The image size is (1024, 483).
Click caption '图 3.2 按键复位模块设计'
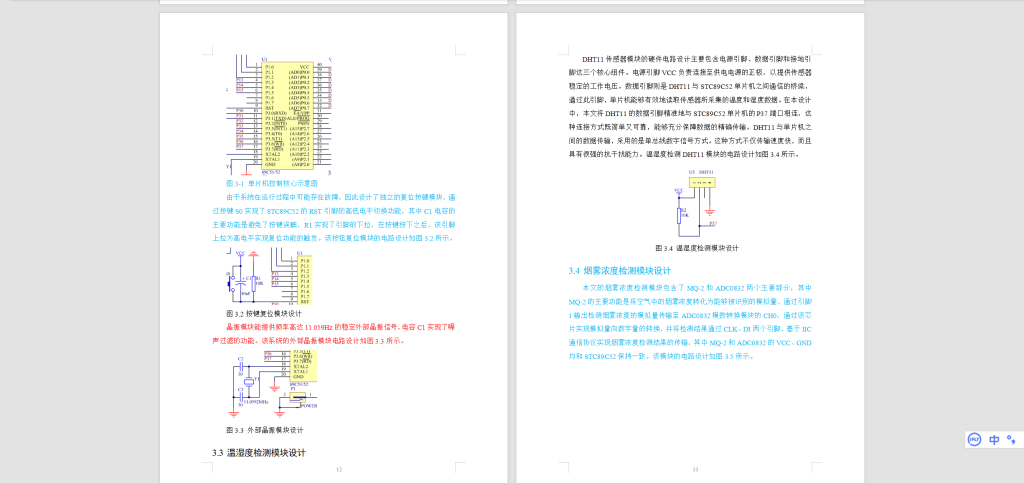264,314
